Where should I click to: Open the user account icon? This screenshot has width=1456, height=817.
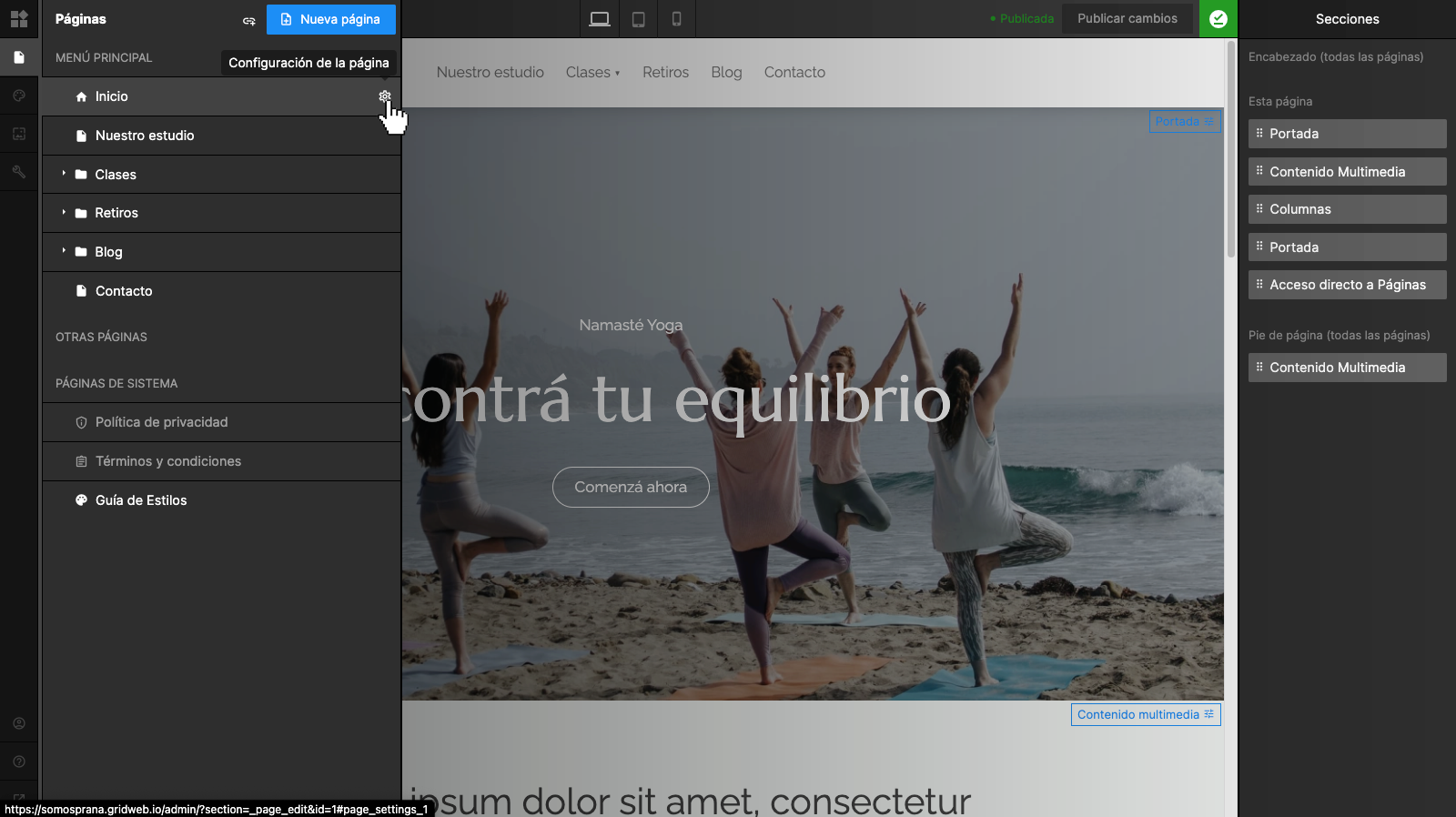click(x=19, y=723)
